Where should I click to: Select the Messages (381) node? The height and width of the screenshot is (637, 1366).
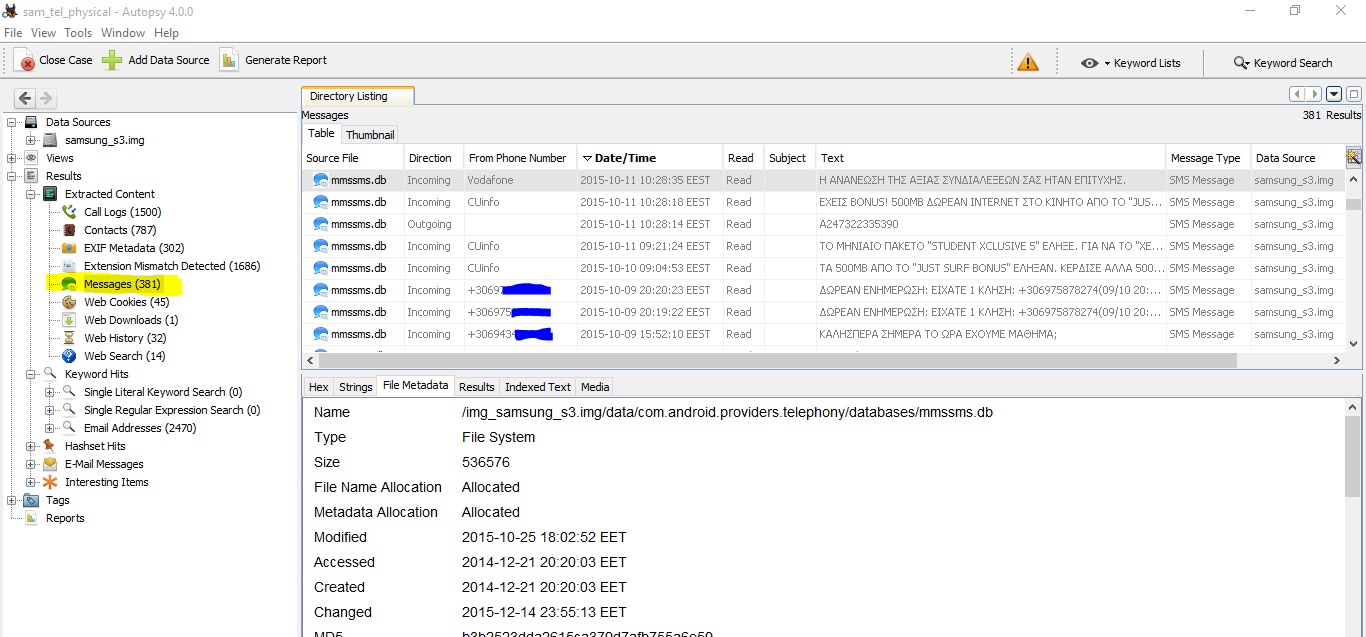[122, 284]
